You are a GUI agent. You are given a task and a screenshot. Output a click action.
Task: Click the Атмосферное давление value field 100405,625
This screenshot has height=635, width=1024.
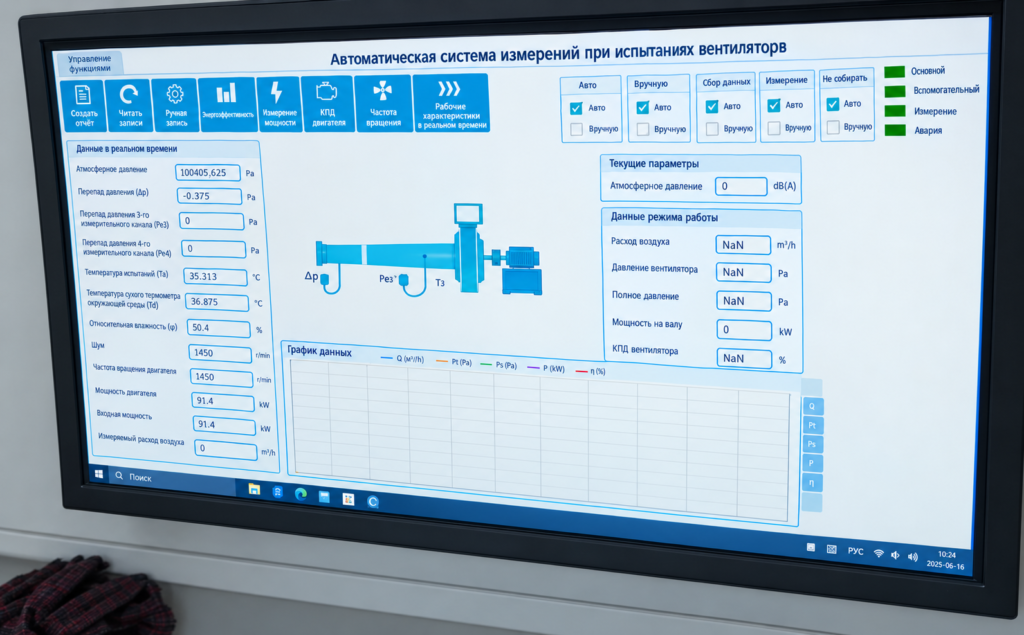[208, 172]
